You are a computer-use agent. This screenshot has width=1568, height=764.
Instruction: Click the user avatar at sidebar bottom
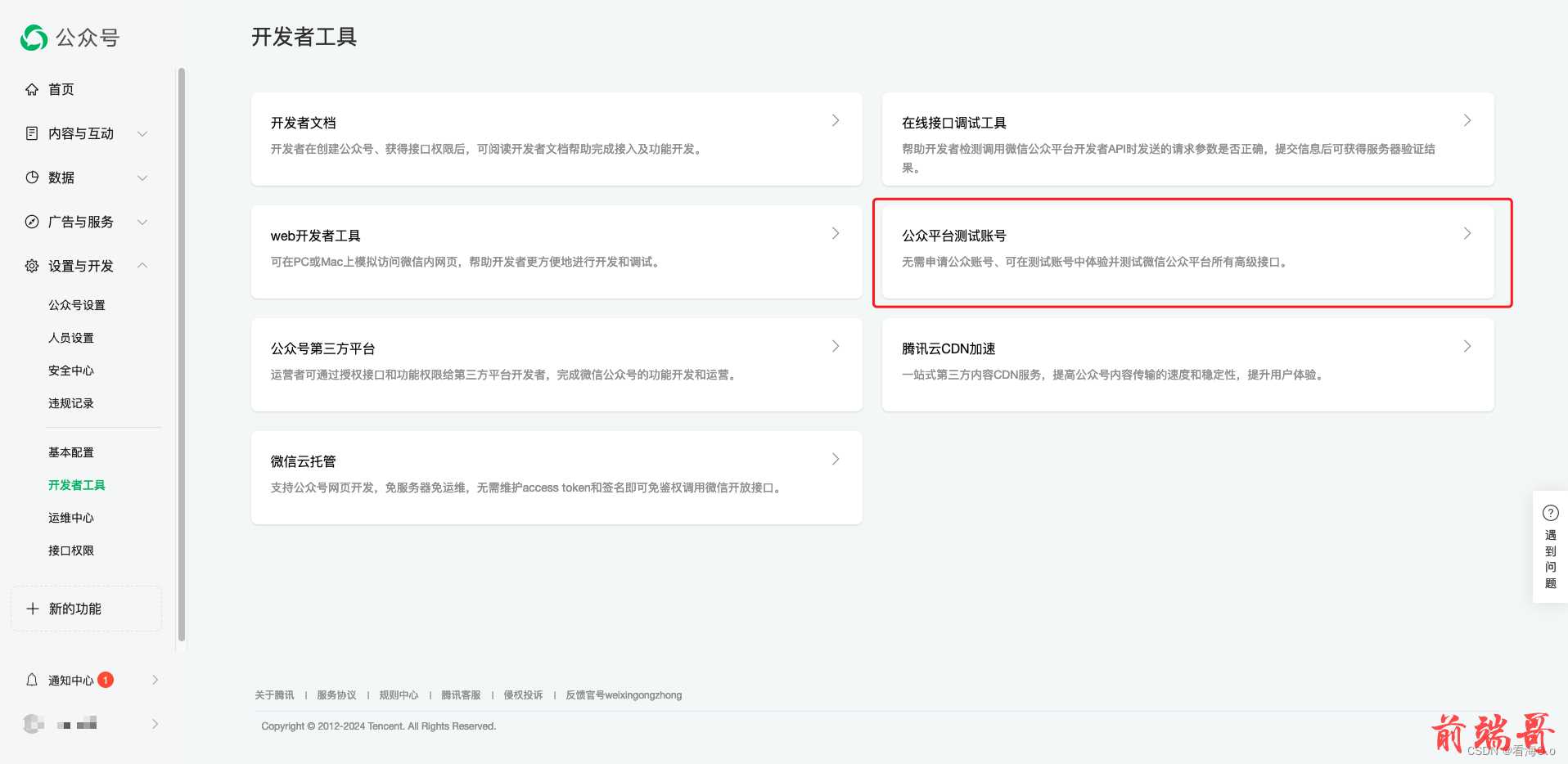34,724
